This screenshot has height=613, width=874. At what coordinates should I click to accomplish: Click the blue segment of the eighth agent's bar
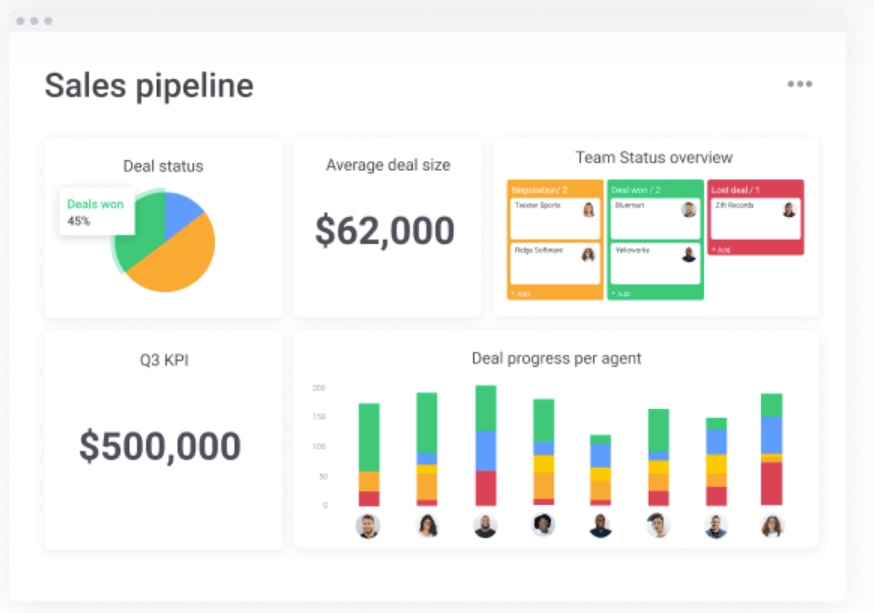coord(771,436)
